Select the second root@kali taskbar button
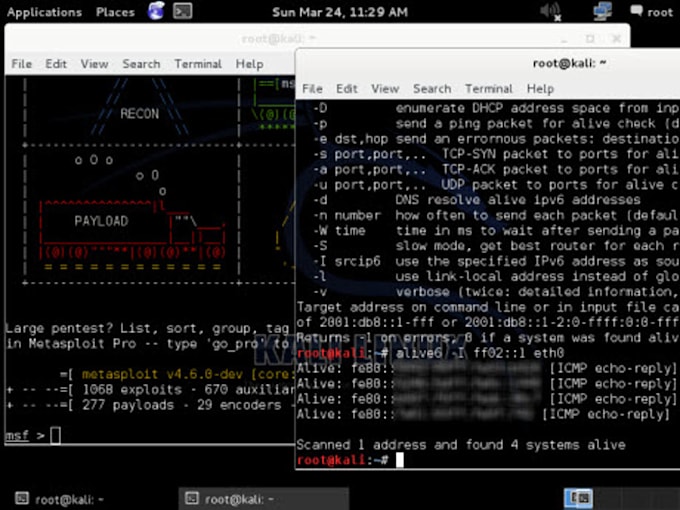This screenshot has width=680, height=510. pyautogui.click(x=229, y=498)
